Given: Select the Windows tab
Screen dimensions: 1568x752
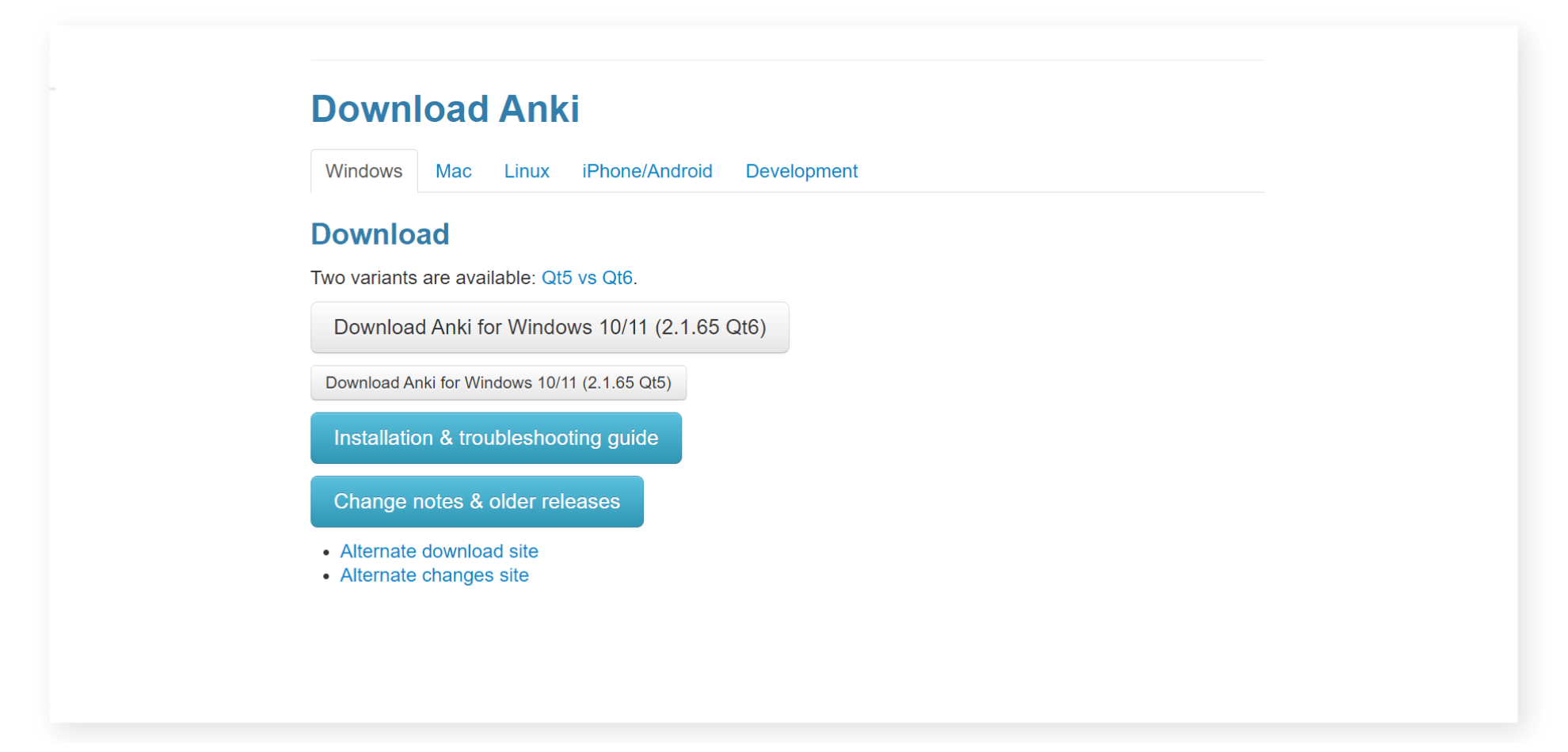Looking at the screenshot, I should coord(363,171).
